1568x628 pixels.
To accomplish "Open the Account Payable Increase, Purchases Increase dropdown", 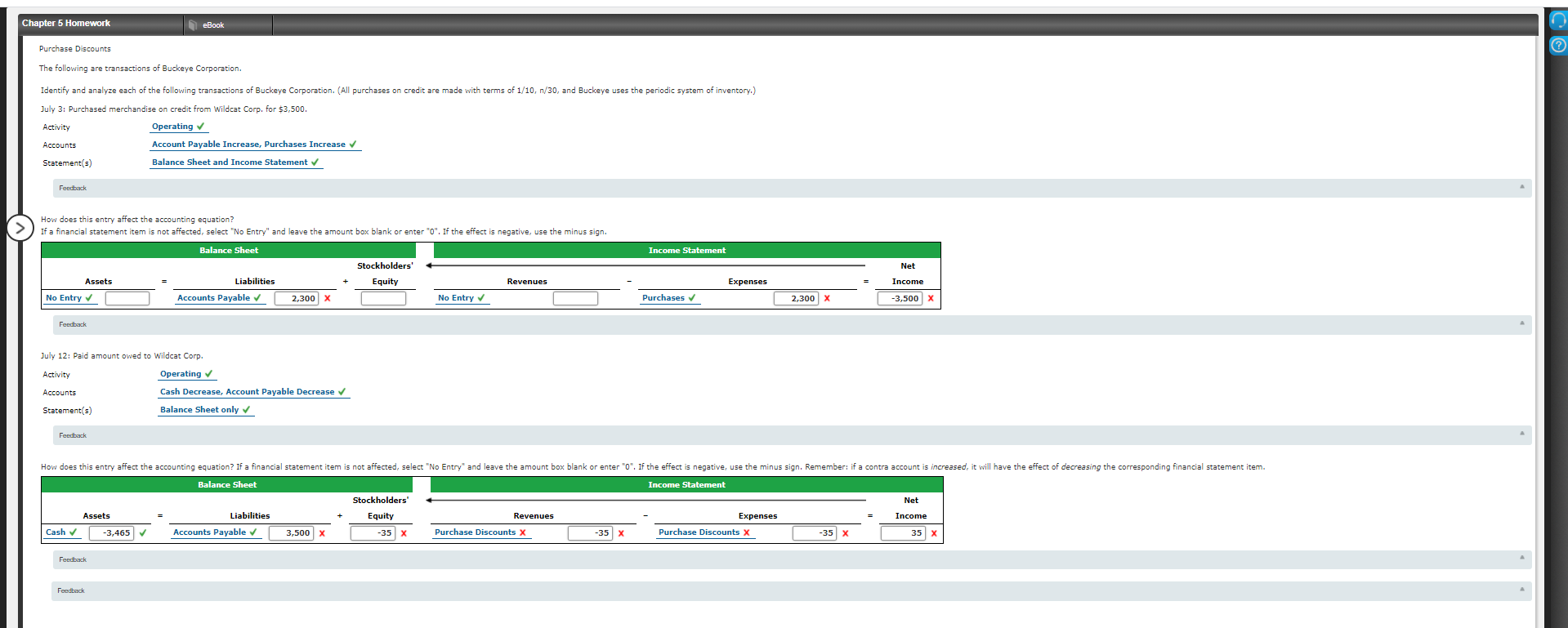I will (255, 145).
